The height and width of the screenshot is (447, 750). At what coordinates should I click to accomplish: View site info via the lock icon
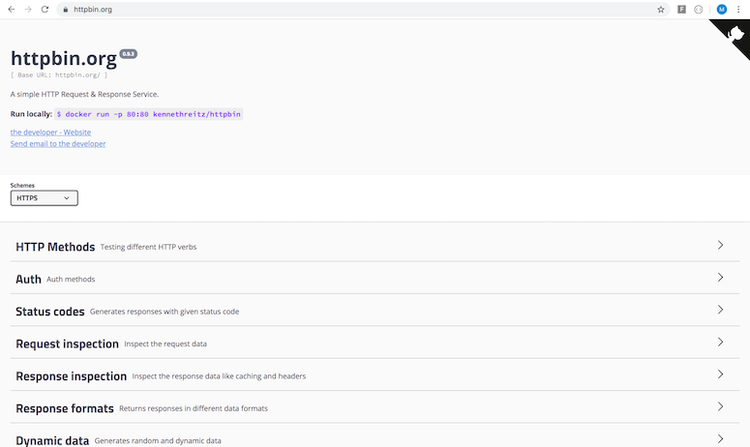pos(66,10)
